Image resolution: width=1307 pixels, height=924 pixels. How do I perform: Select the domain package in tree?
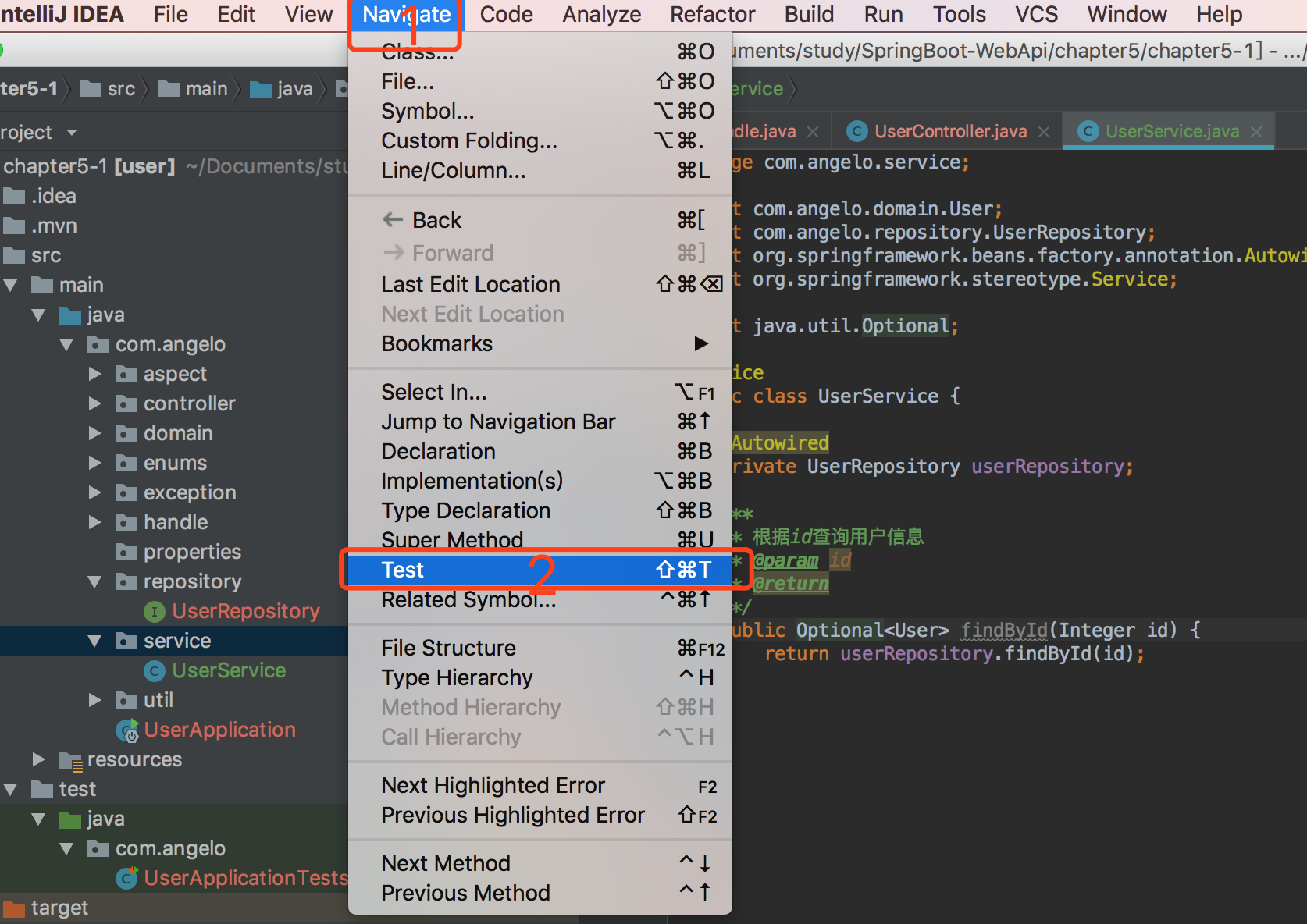177,434
